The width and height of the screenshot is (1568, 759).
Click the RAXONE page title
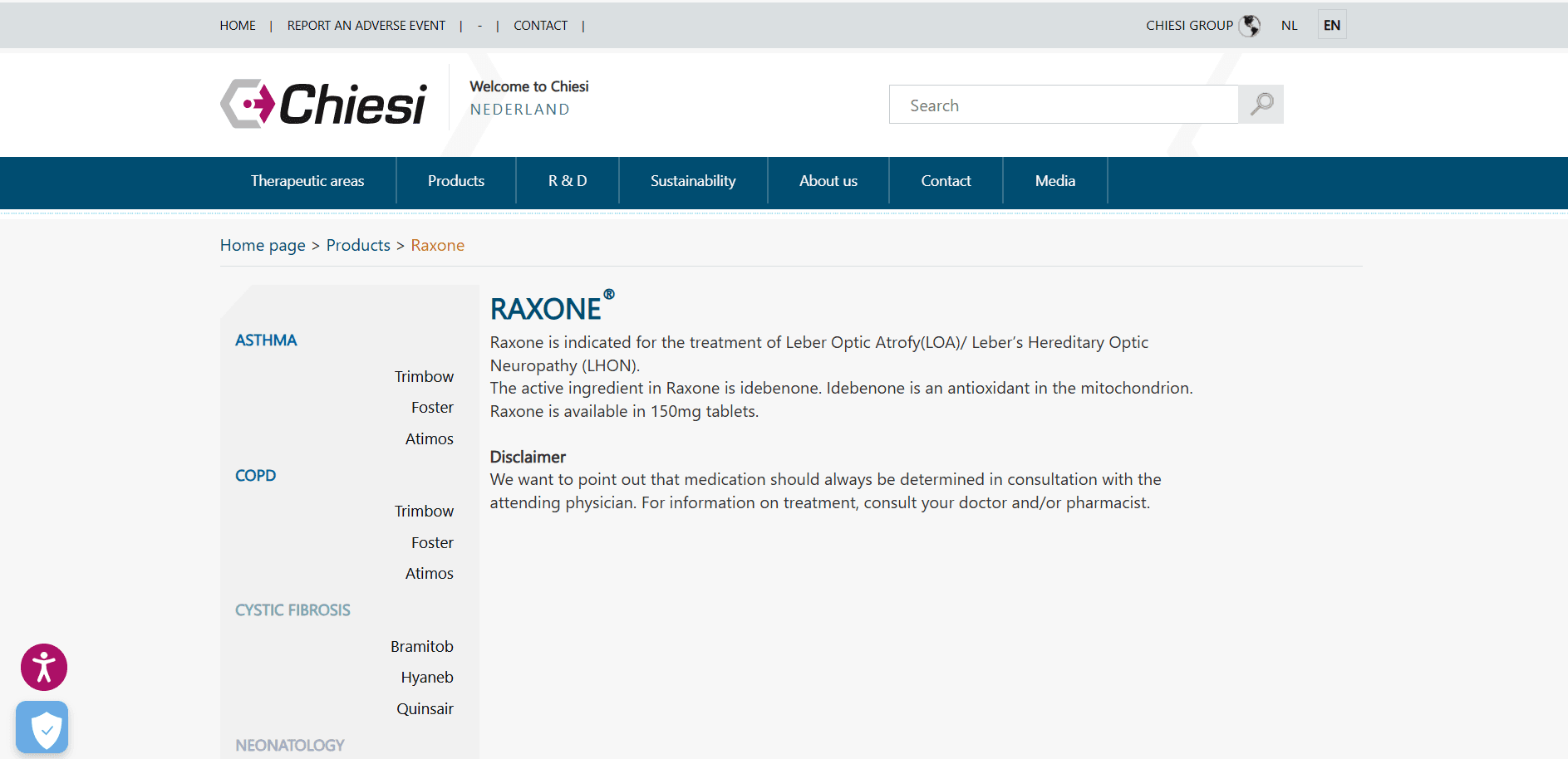pyautogui.click(x=553, y=307)
